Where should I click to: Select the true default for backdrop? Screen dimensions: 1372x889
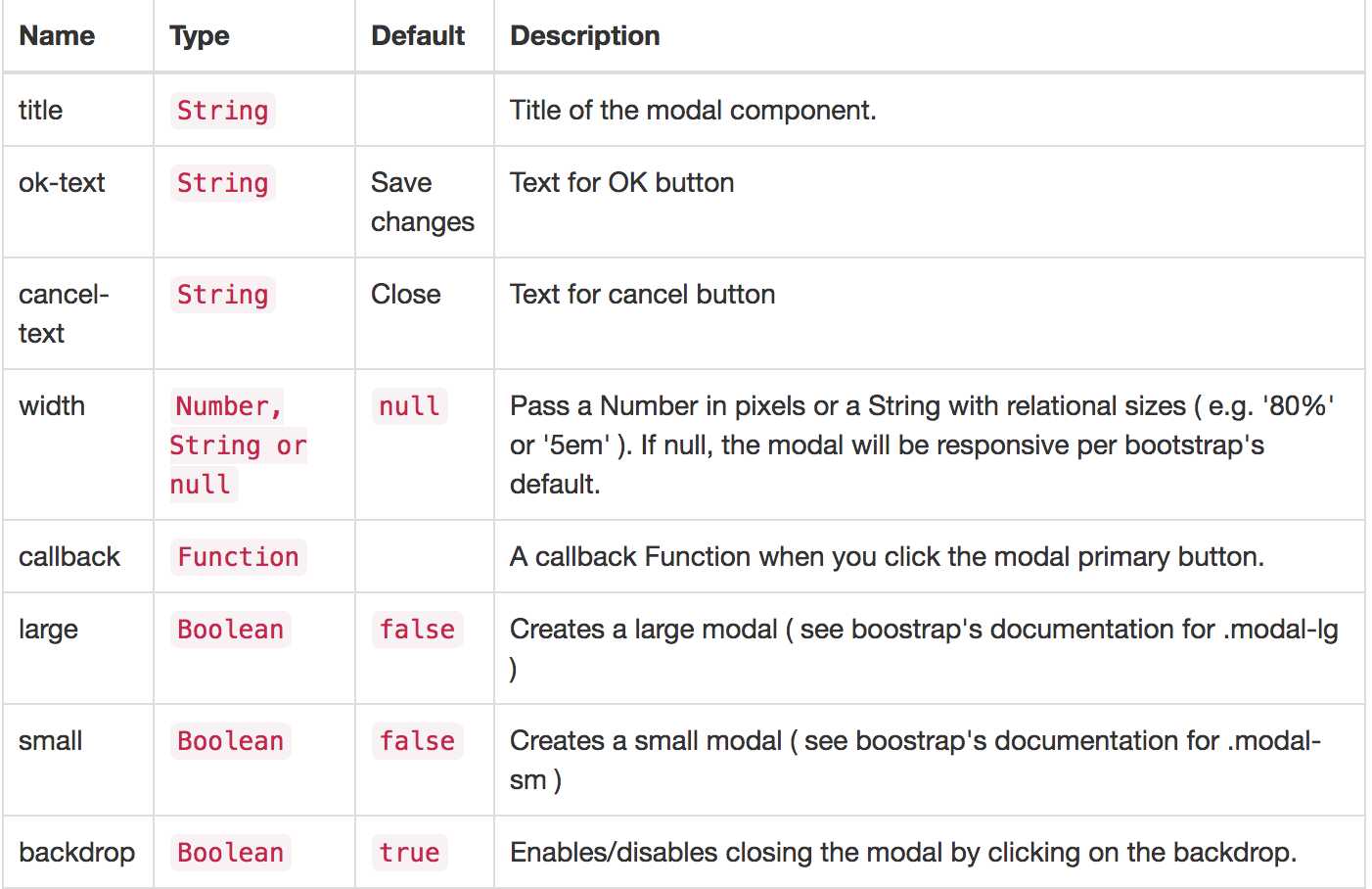[409, 853]
